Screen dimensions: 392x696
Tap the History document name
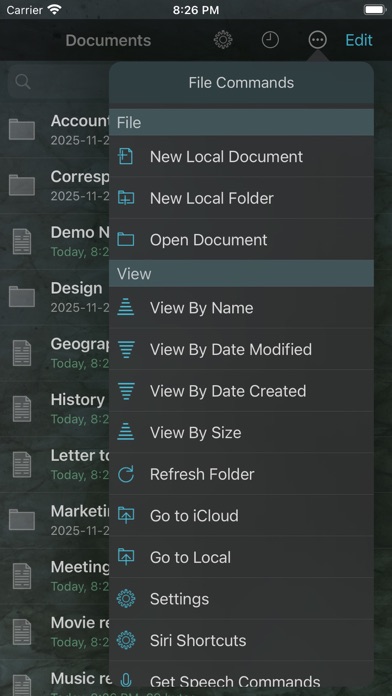click(x=77, y=399)
